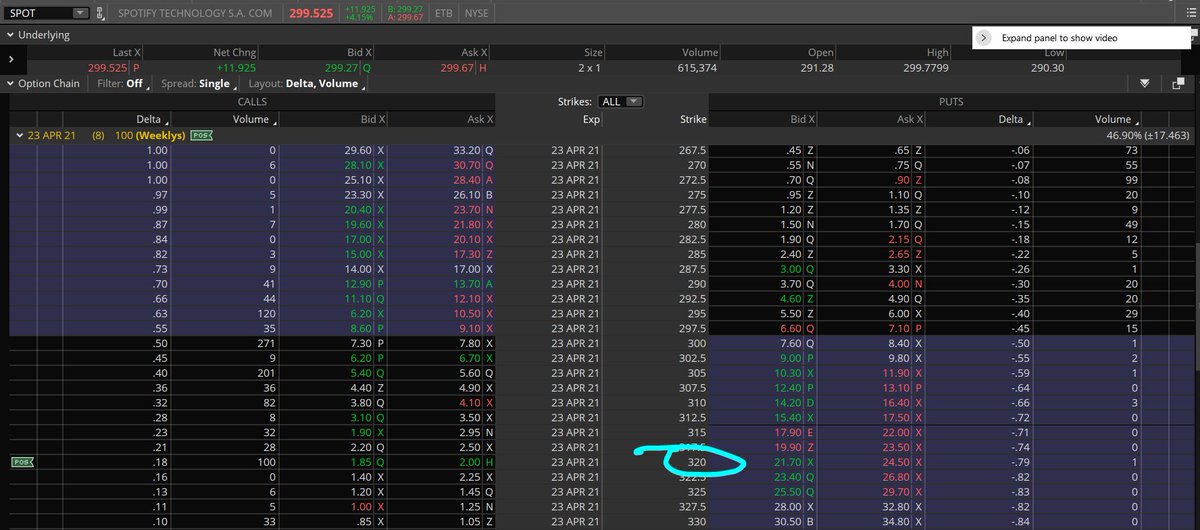The width and height of the screenshot is (1200, 530).
Task: Click the calls Bid X column header
Action: (x=371, y=119)
